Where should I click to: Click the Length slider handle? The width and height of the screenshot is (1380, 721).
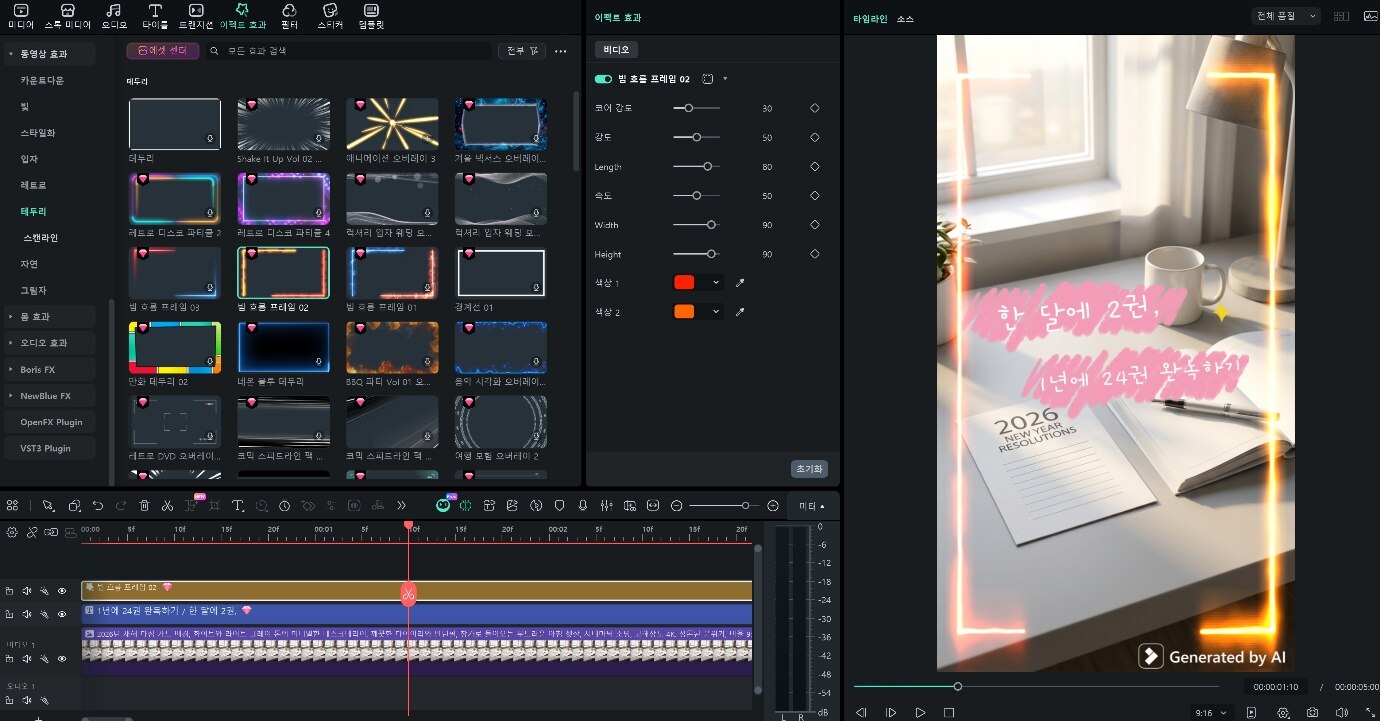pos(707,167)
